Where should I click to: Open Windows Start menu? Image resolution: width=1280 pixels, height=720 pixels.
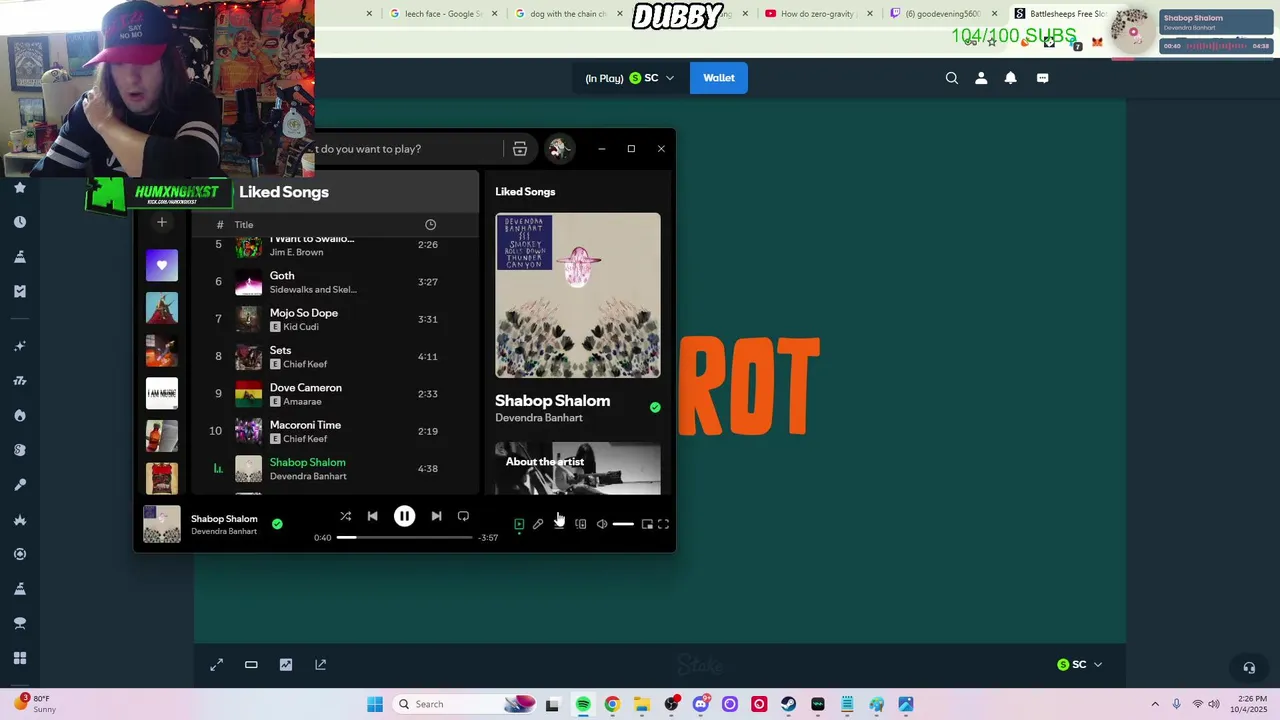[x=375, y=705]
